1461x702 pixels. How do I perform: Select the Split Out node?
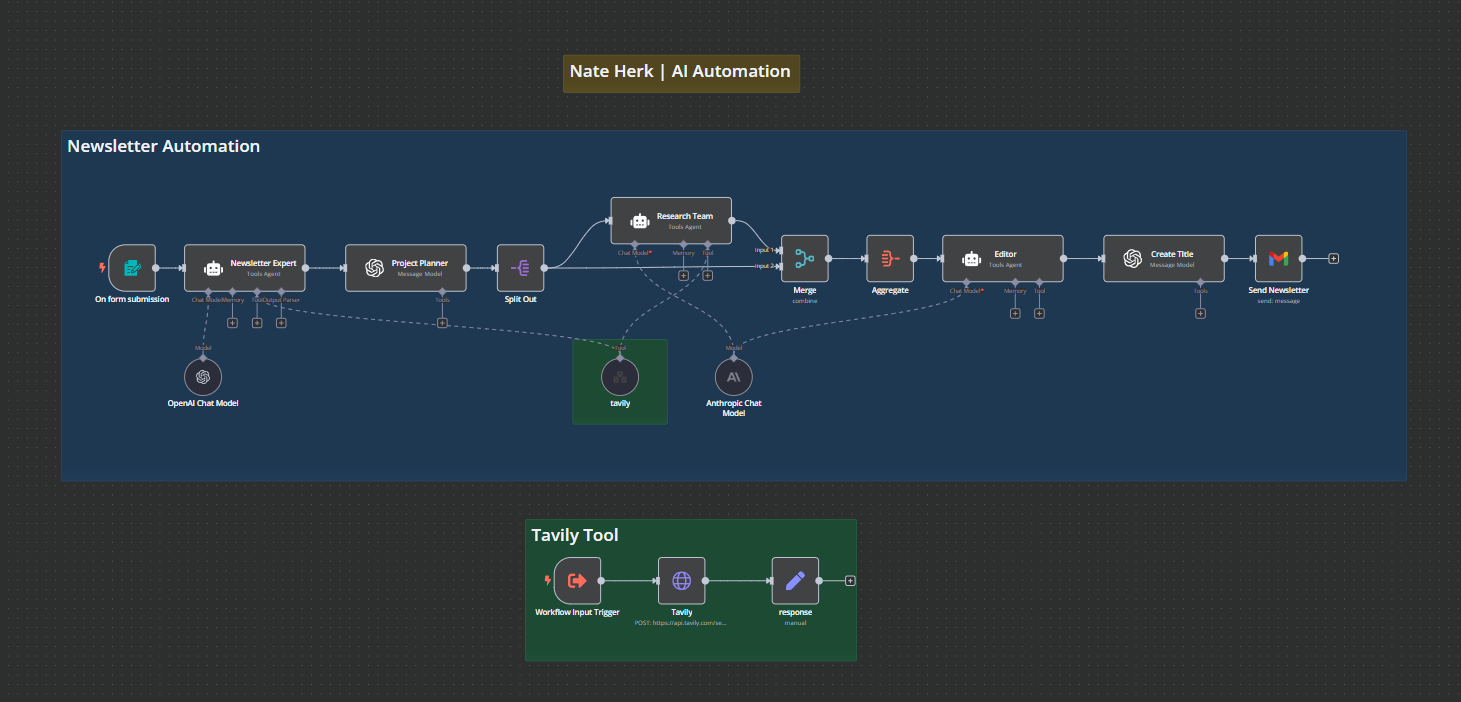[x=520, y=268]
